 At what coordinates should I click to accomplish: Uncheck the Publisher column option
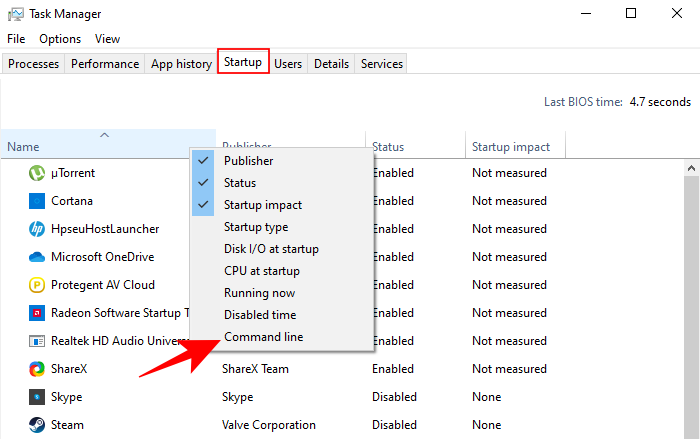[x=248, y=161]
